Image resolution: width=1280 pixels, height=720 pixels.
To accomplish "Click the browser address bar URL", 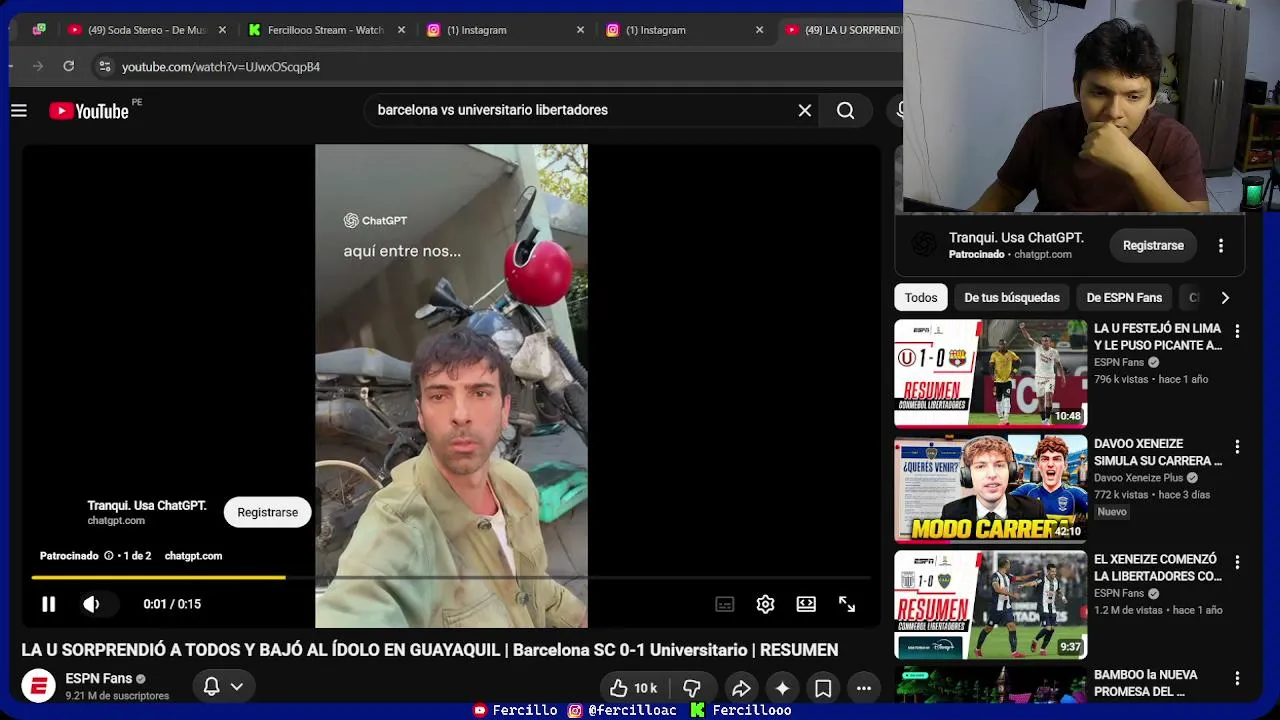I will tap(221, 67).
